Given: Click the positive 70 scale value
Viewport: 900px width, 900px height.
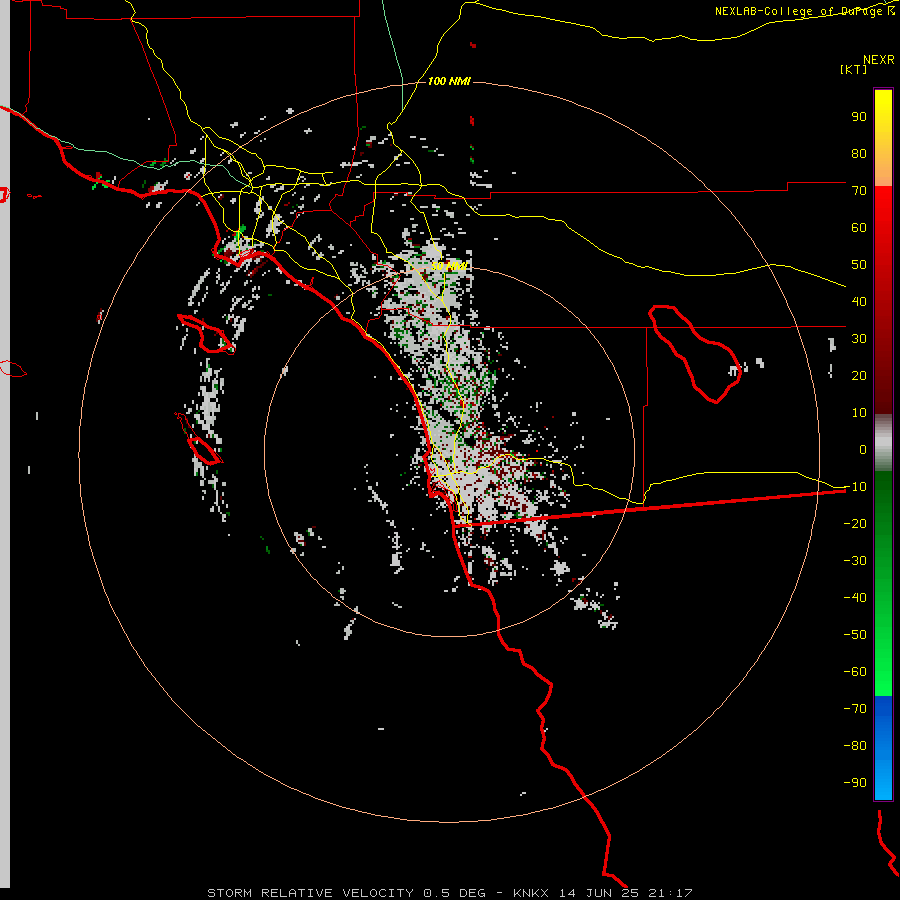Looking at the screenshot, I should click(x=859, y=191).
